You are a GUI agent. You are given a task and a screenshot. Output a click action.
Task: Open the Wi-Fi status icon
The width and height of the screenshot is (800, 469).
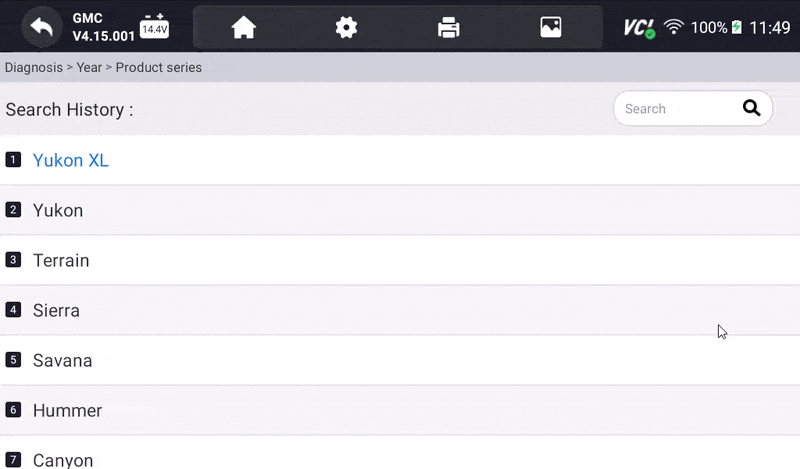[x=673, y=27]
